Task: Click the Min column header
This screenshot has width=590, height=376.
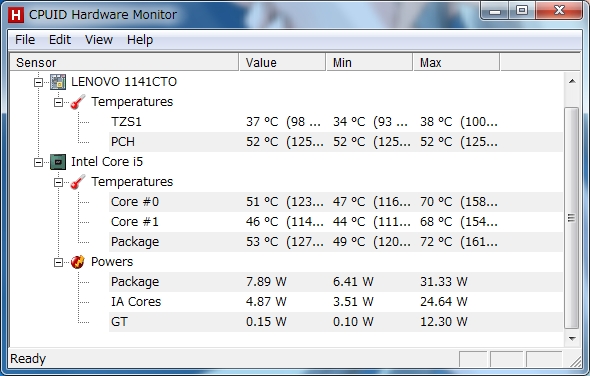Action: (370, 62)
